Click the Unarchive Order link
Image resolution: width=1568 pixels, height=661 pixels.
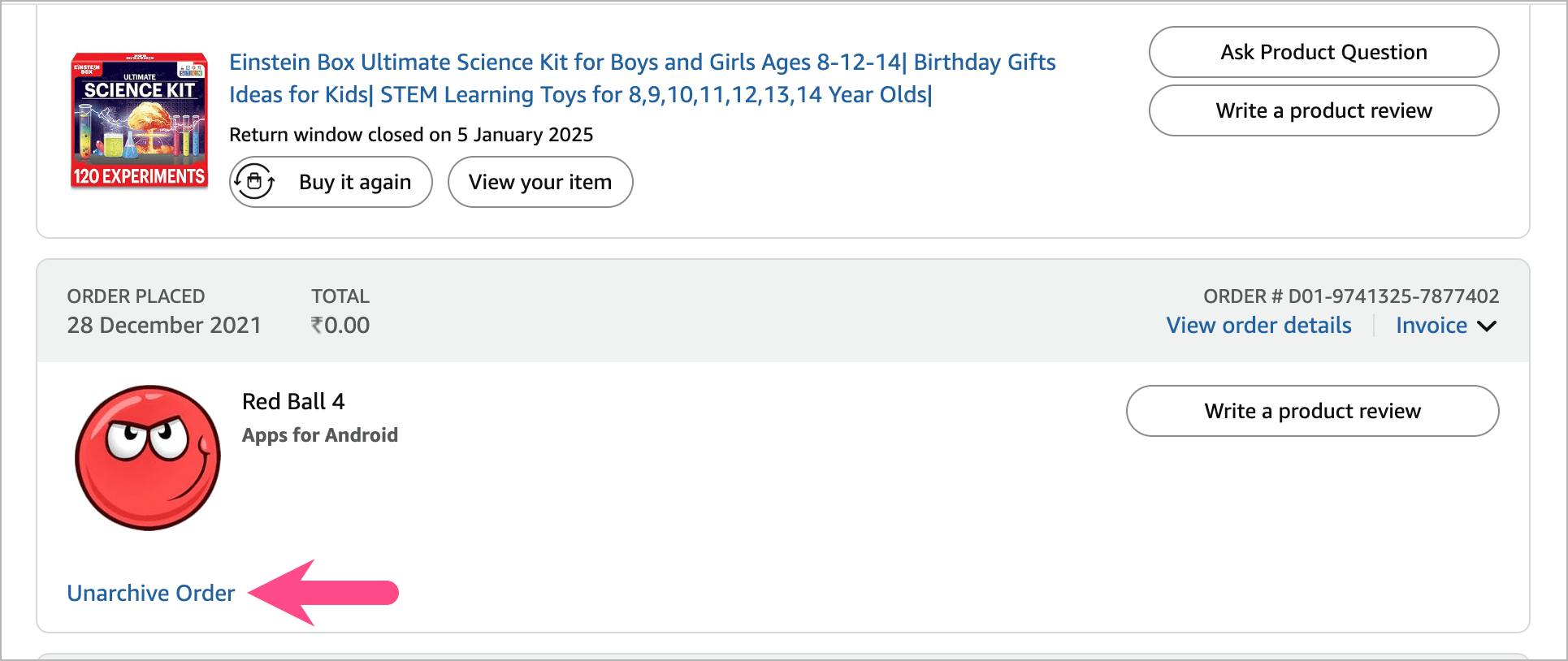[x=151, y=594]
